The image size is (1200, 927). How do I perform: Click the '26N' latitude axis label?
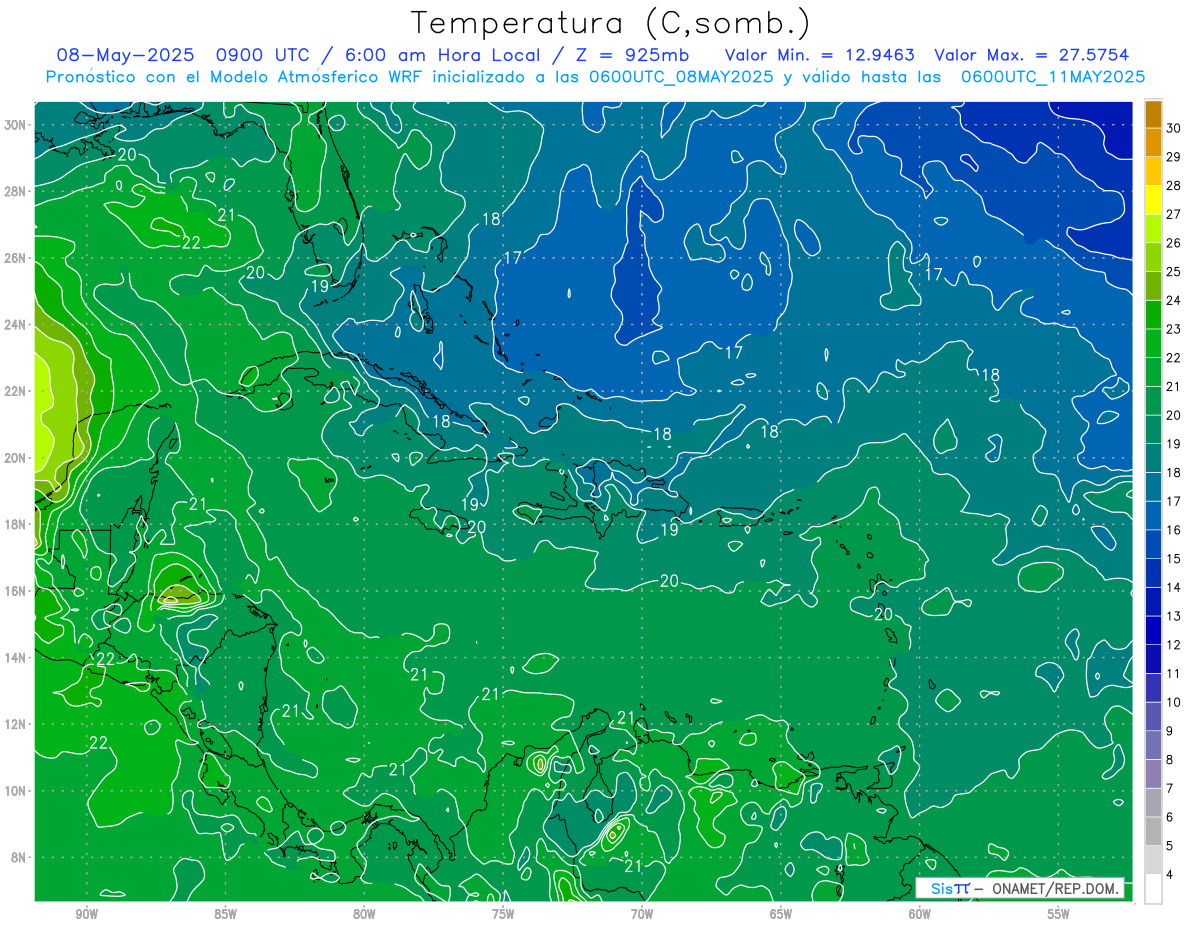point(16,258)
